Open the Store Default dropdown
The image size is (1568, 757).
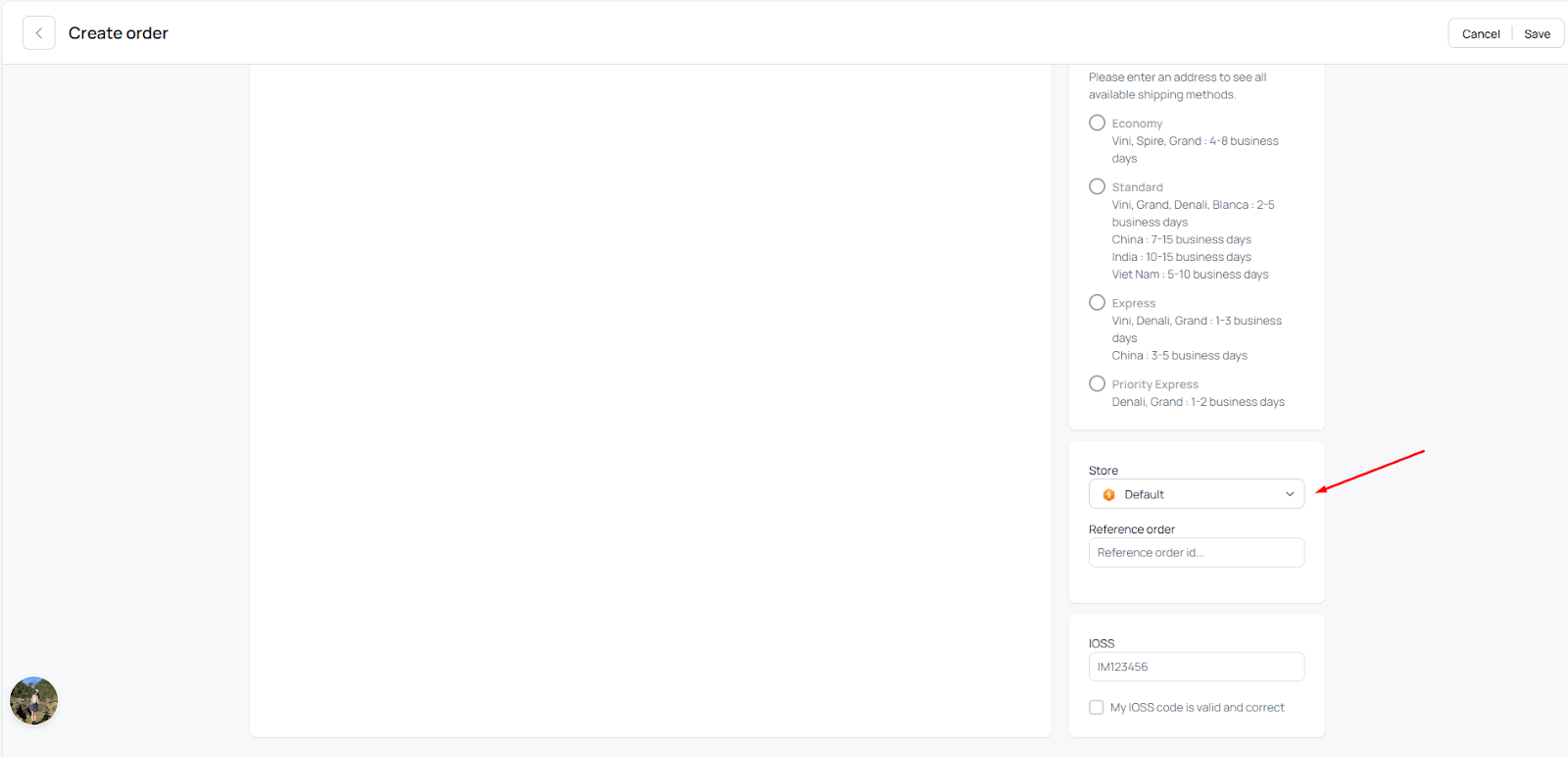[x=1197, y=494]
